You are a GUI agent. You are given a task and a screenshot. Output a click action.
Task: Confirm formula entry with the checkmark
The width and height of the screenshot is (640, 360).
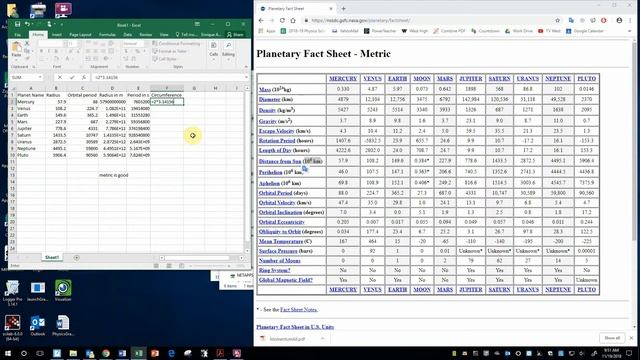click(72, 77)
